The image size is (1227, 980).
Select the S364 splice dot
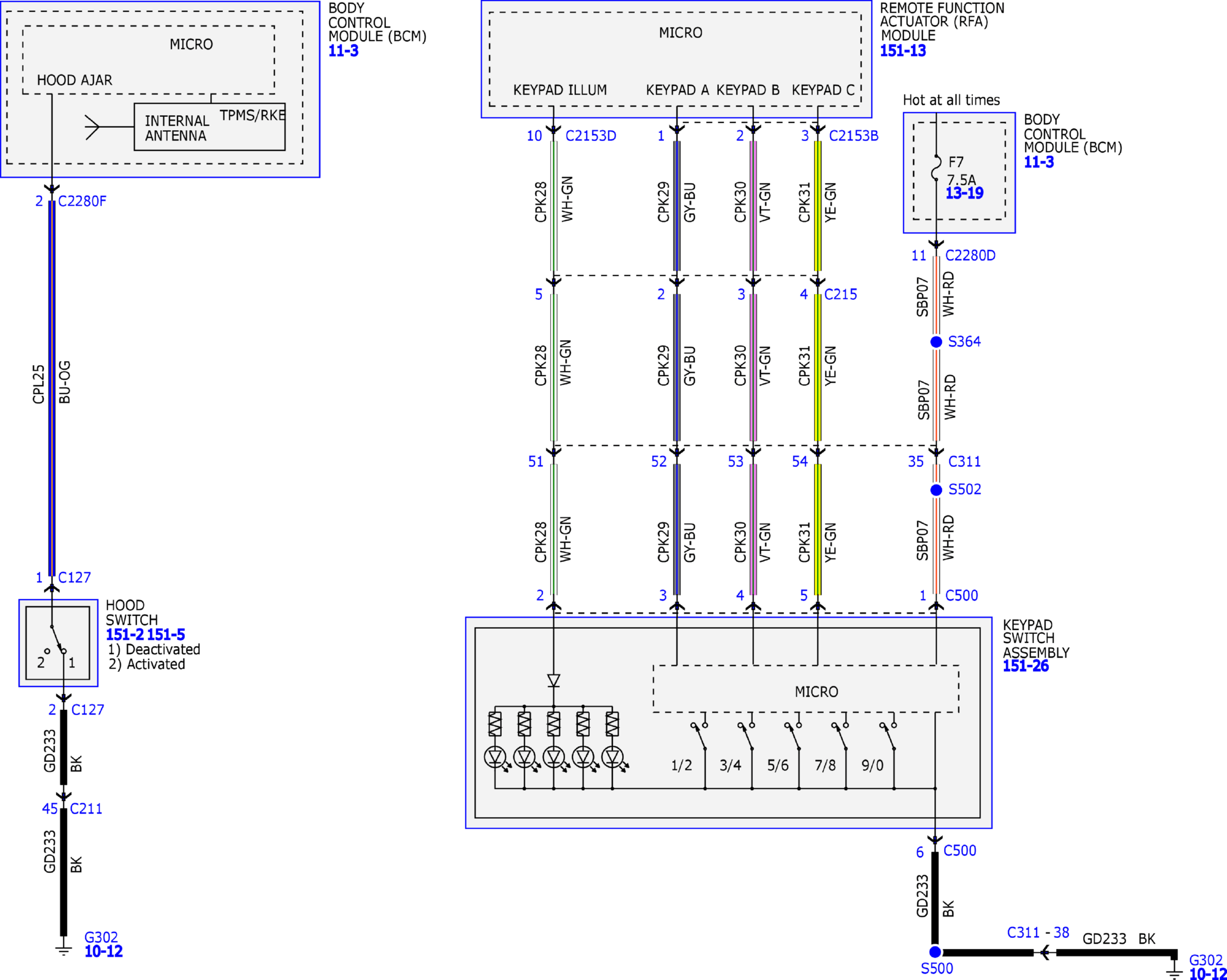[936, 342]
